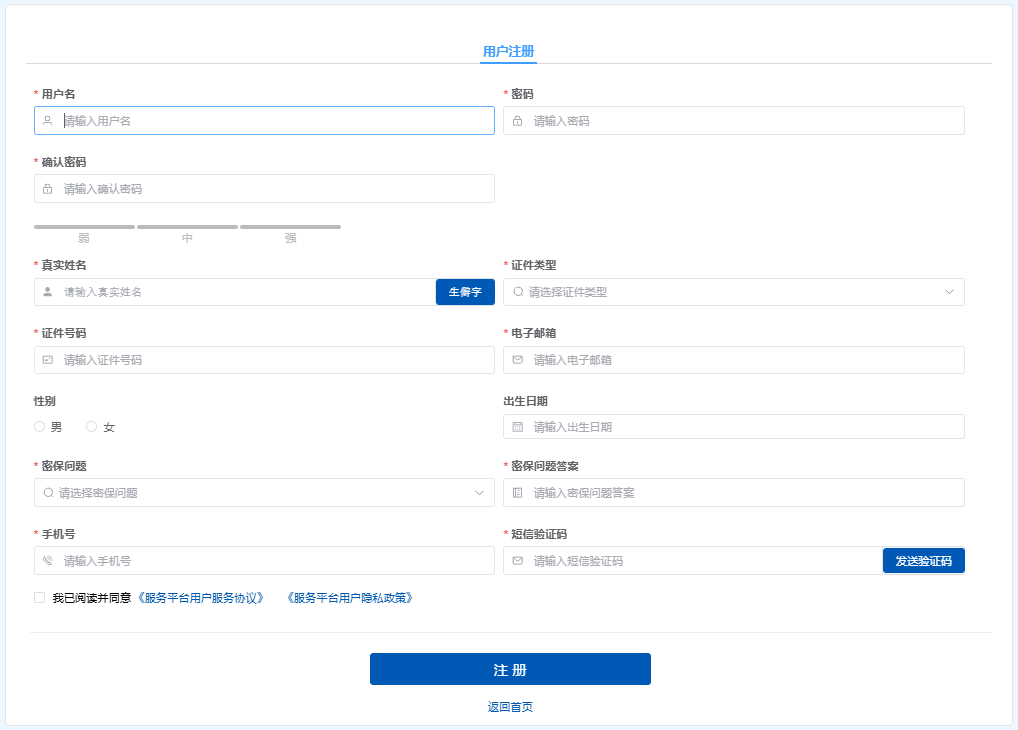Click calendar icon in 出生日期 field
This screenshot has width=1018, height=730.
point(517,427)
